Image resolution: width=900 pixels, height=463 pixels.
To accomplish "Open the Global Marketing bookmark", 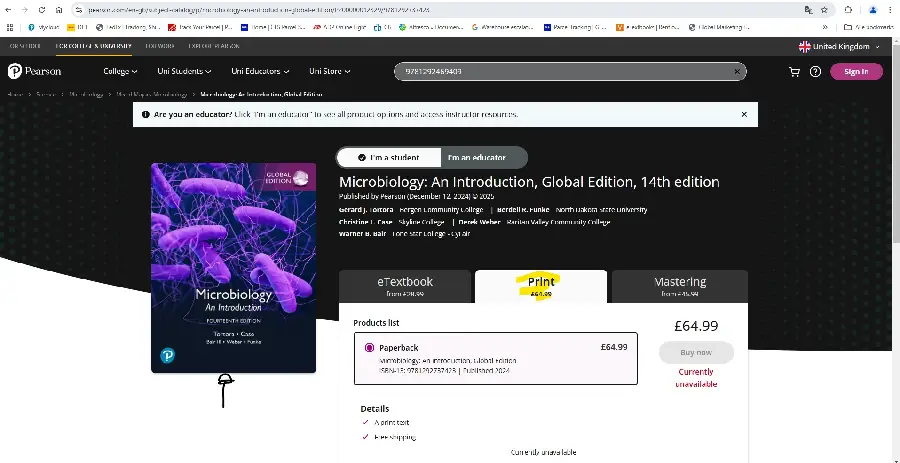I will [x=719, y=27].
